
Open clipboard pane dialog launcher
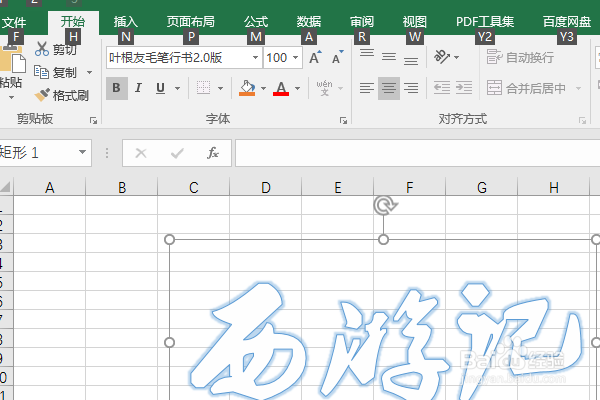click(93, 121)
